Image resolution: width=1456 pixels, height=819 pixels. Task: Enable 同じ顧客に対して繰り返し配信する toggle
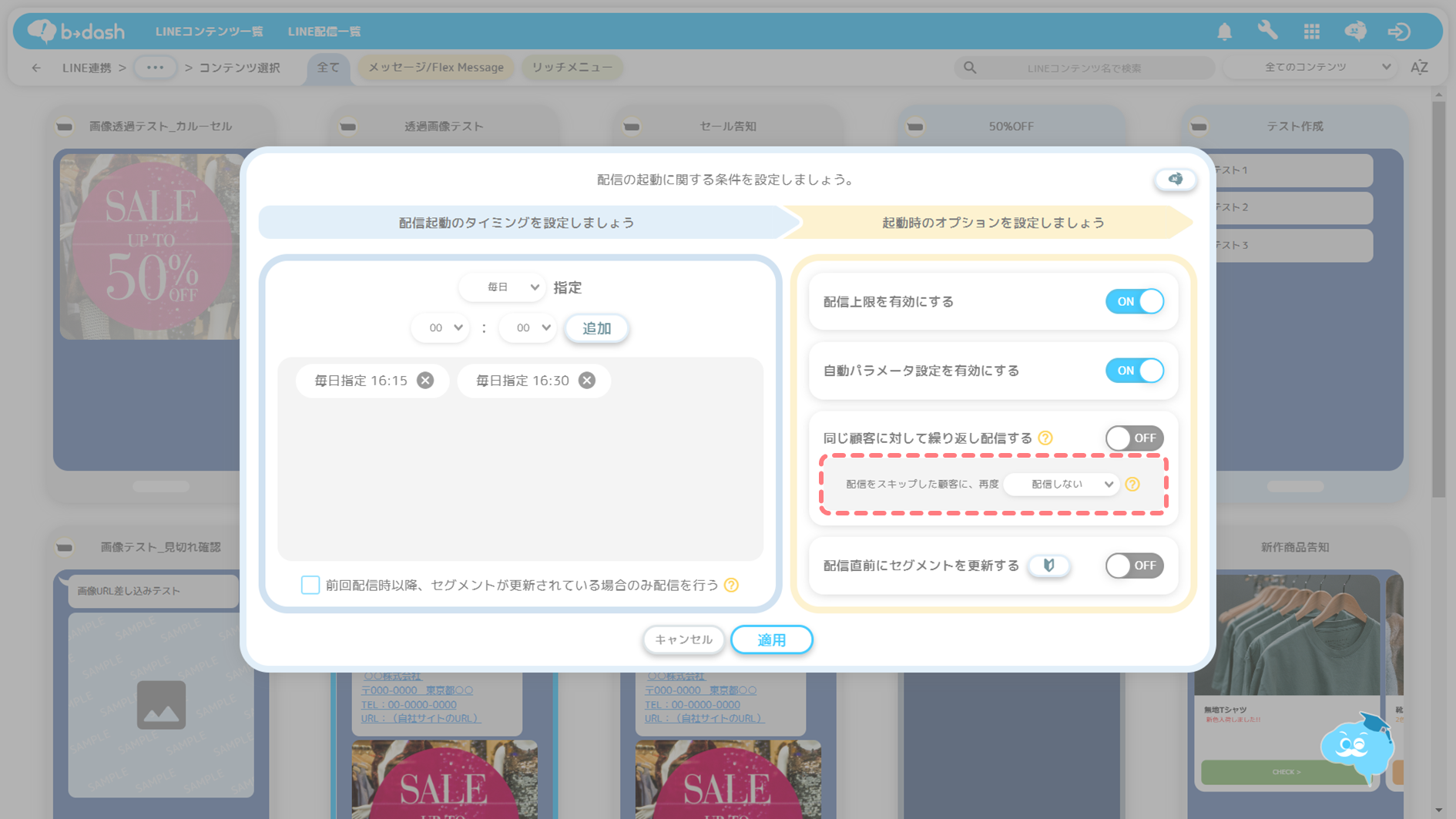1134,438
